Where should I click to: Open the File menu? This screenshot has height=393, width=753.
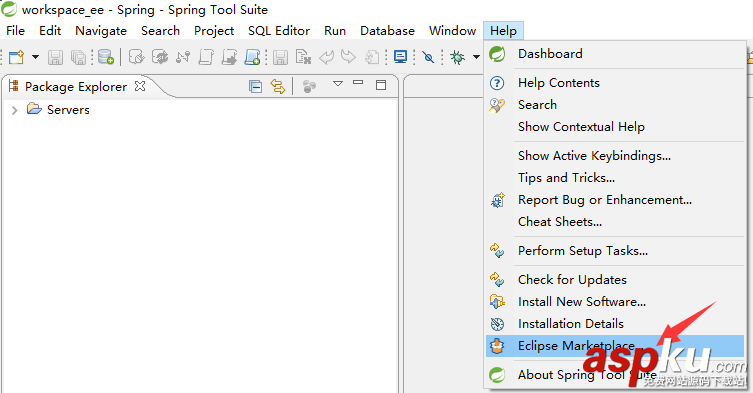15,31
